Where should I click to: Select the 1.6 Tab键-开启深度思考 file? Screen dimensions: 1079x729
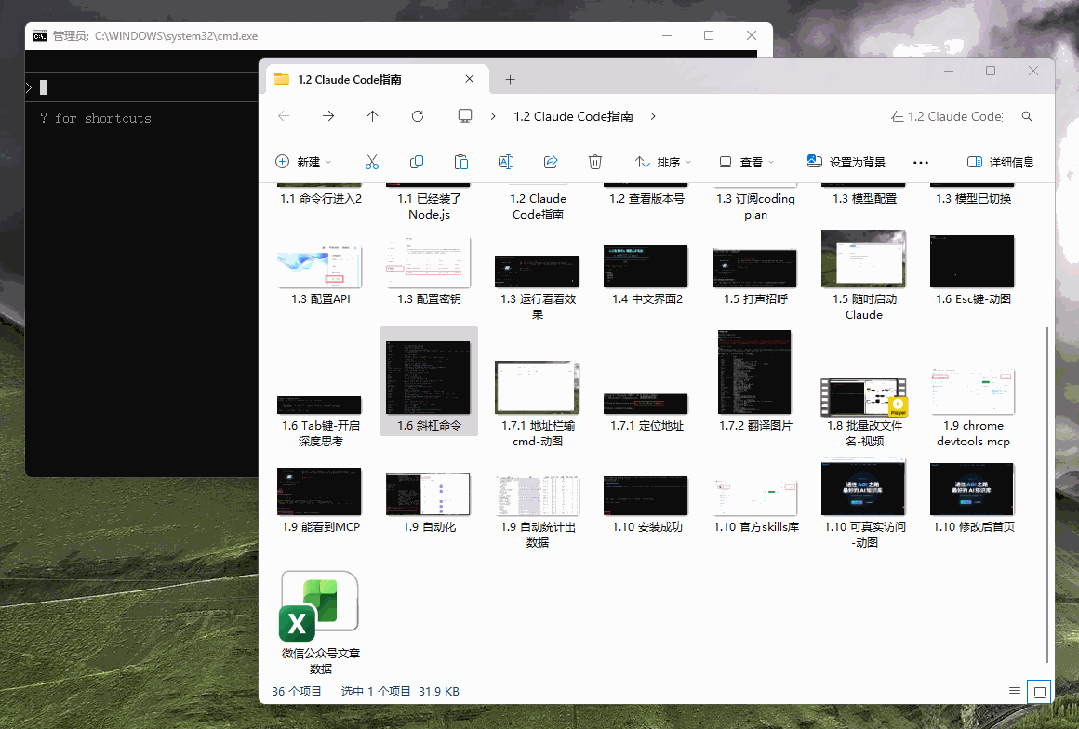pyautogui.click(x=320, y=421)
